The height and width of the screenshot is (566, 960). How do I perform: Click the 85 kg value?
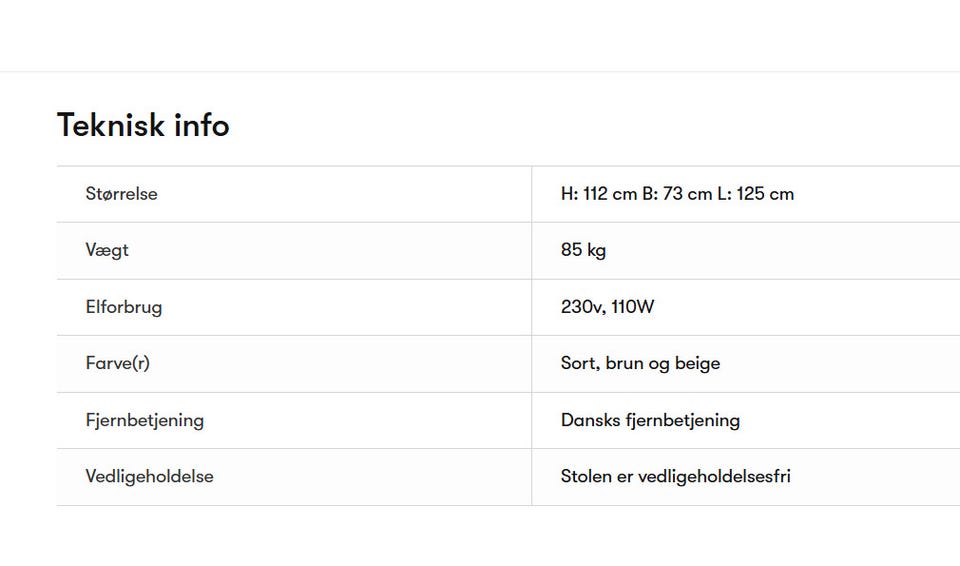583,250
